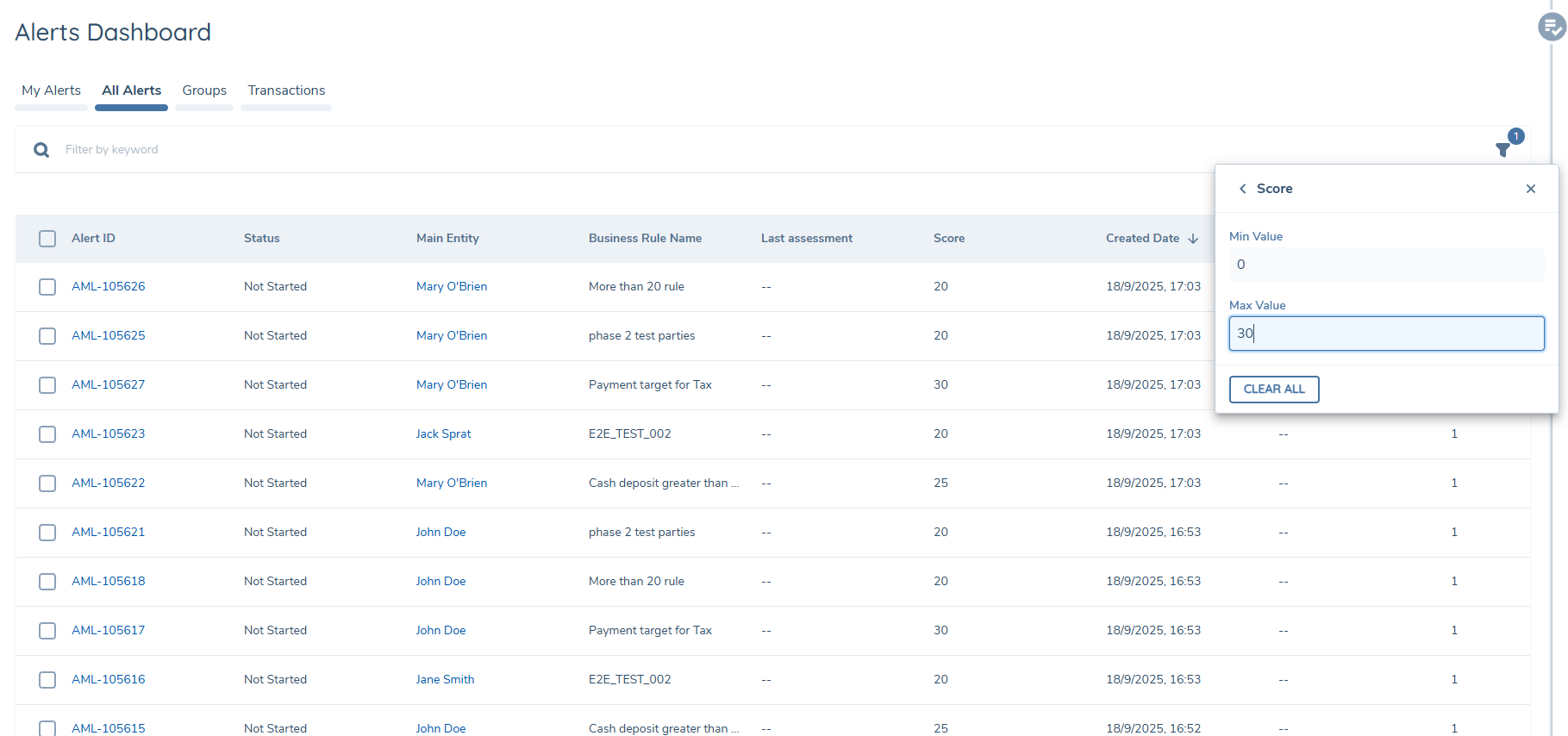Open alert AML-105617 link

point(109,631)
